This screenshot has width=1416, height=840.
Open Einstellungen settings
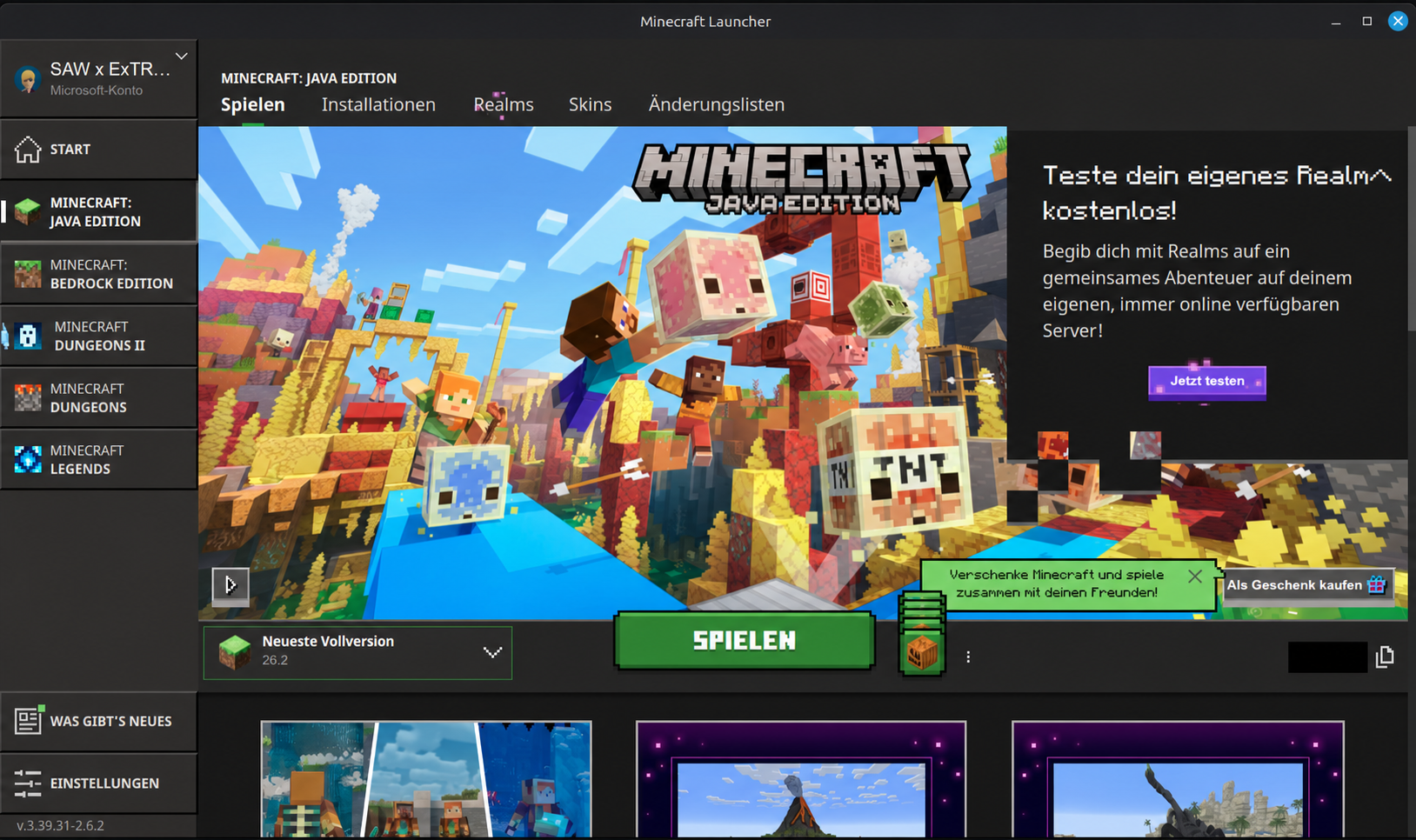[x=98, y=783]
